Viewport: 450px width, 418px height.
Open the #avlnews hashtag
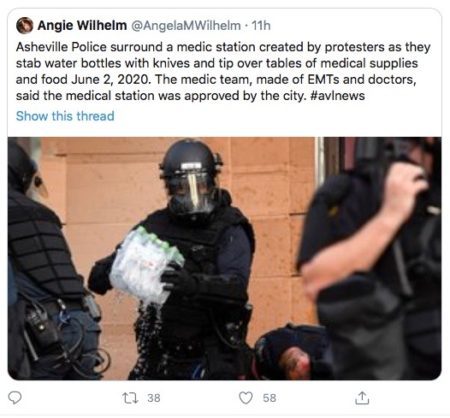coord(337,96)
